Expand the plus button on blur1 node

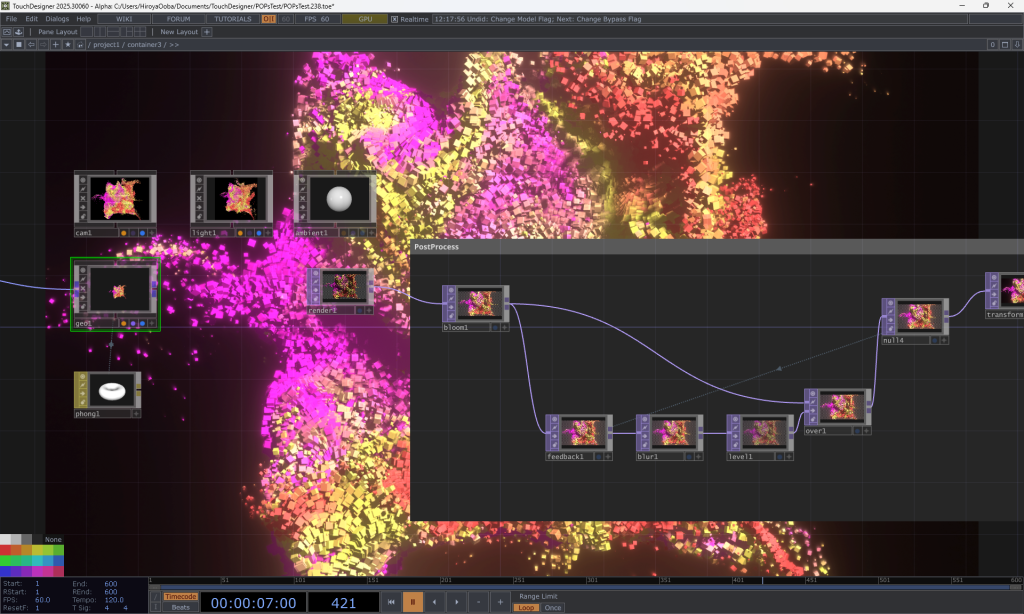tap(698, 457)
